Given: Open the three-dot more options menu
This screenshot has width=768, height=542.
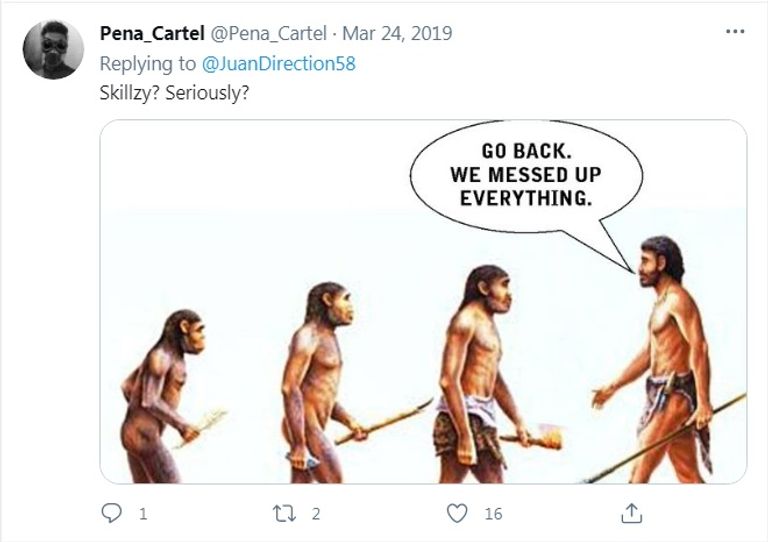Looking at the screenshot, I should pos(735,32).
